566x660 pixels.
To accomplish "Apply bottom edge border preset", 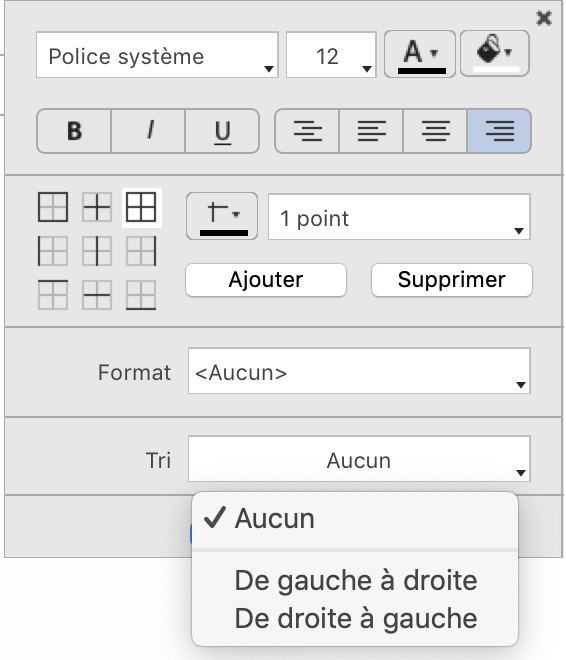I will point(141,295).
